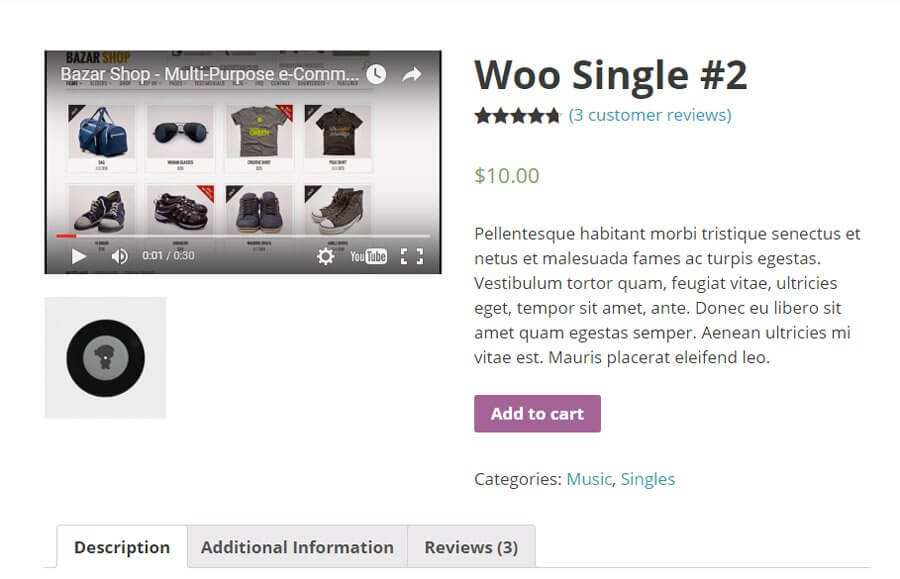Open the video settings gear
This screenshot has height=579, width=900.
326,256
